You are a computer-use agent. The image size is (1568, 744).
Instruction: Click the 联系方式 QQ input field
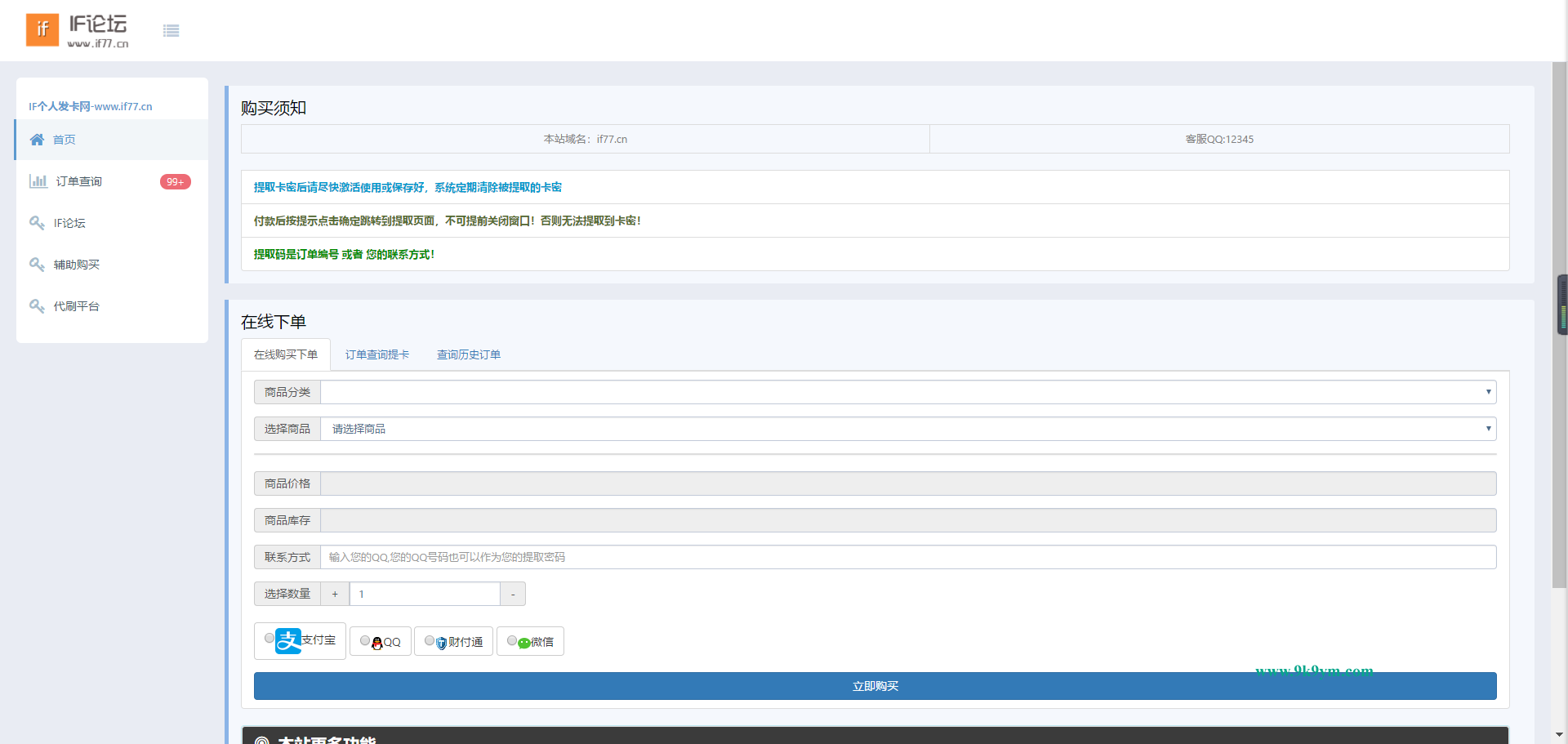[907, 557]
